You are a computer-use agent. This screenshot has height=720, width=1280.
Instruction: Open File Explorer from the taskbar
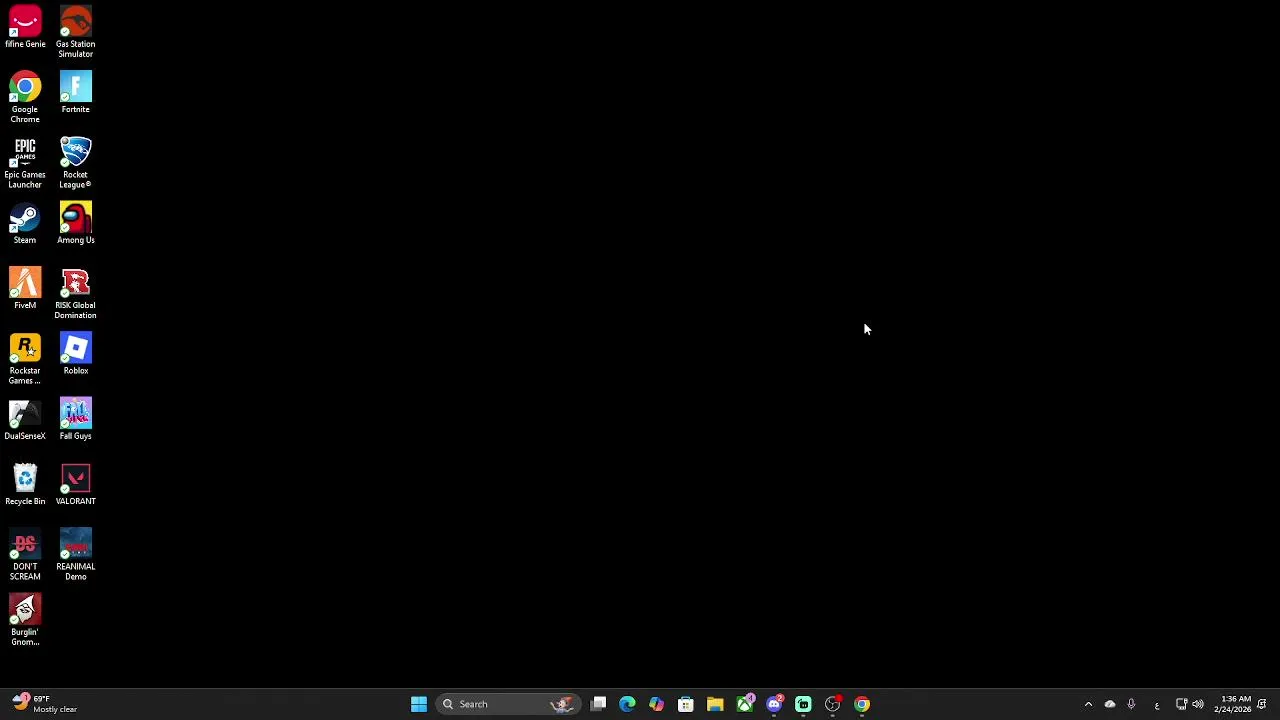coord(715,704)
